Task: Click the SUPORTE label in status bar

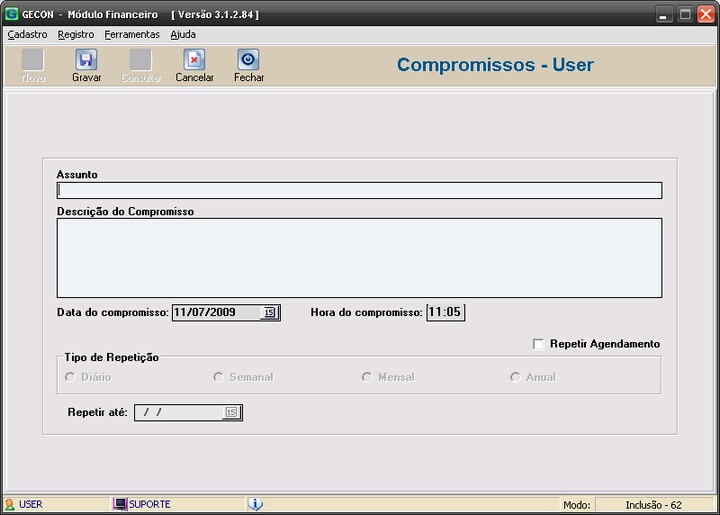Action: (x=149, y=504)
